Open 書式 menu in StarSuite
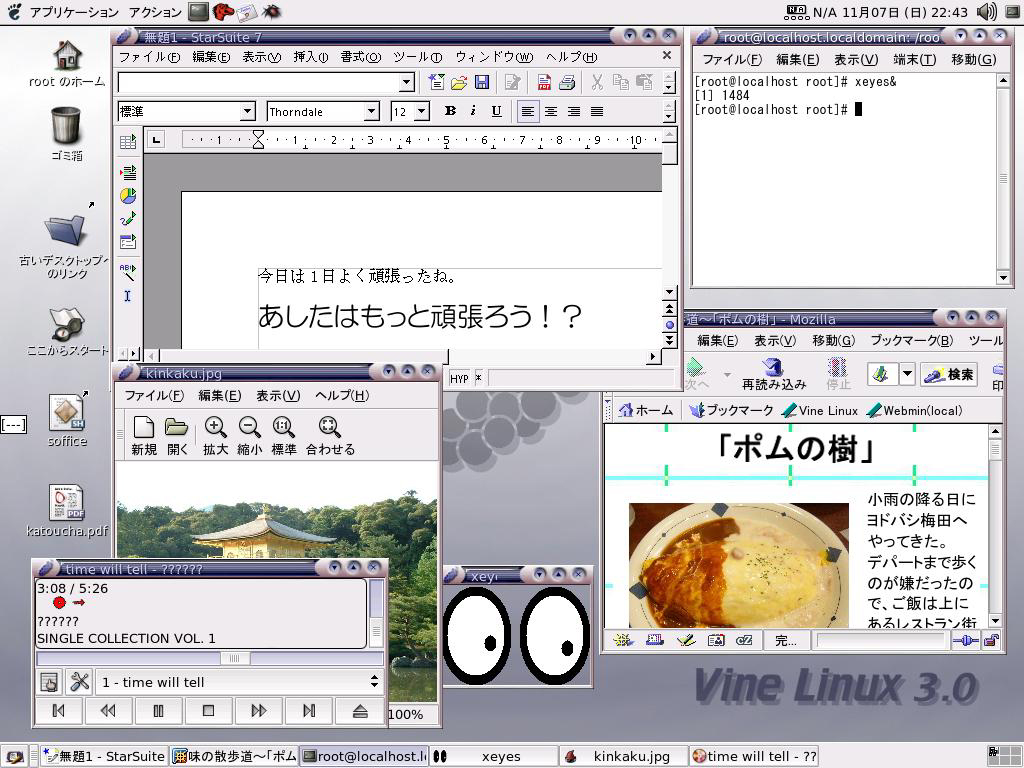The height and width of the screenshot is (768, 1024). coord(360,57)
